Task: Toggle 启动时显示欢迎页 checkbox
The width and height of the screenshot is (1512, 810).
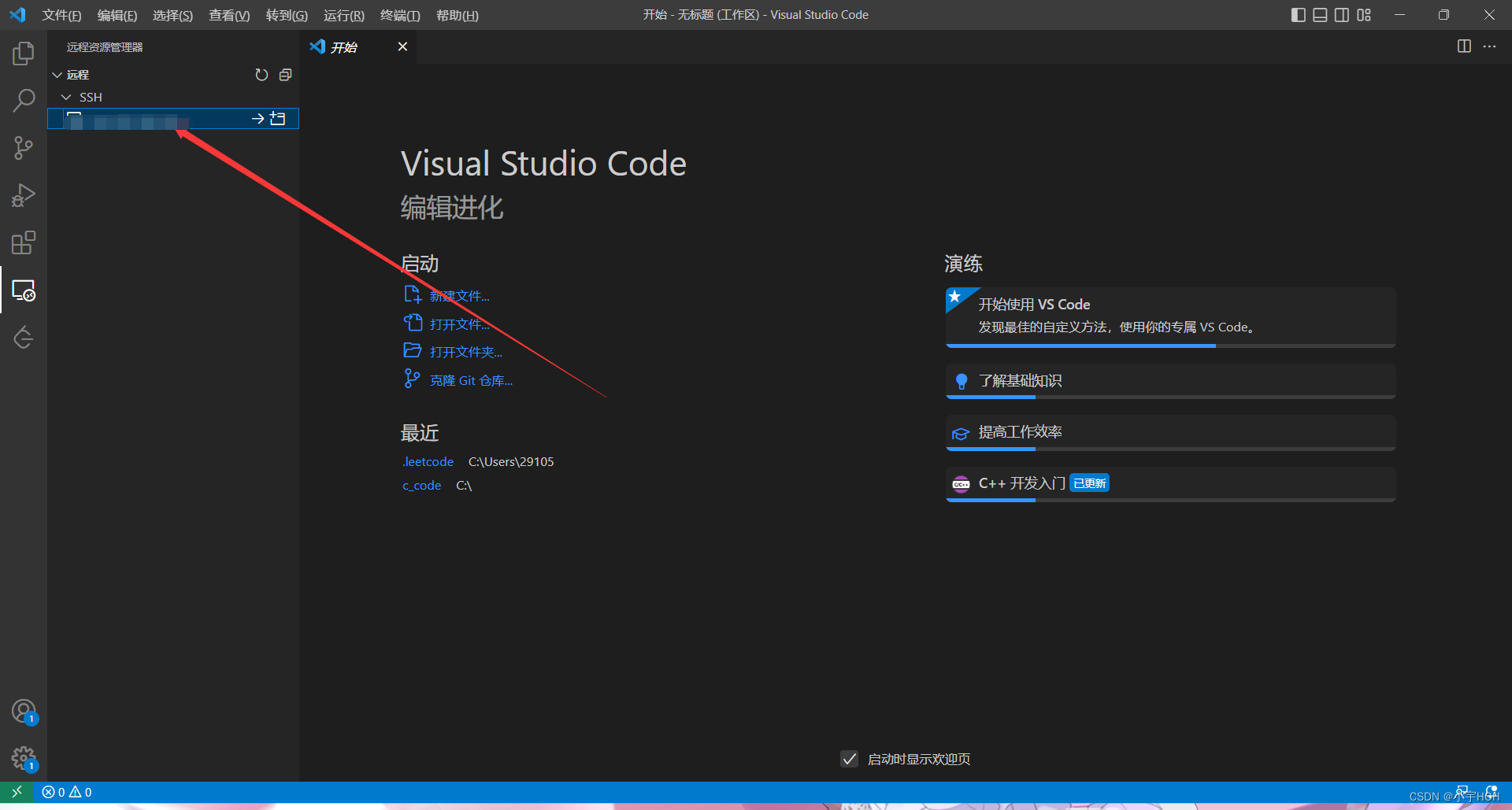Action: click(849, 759)
